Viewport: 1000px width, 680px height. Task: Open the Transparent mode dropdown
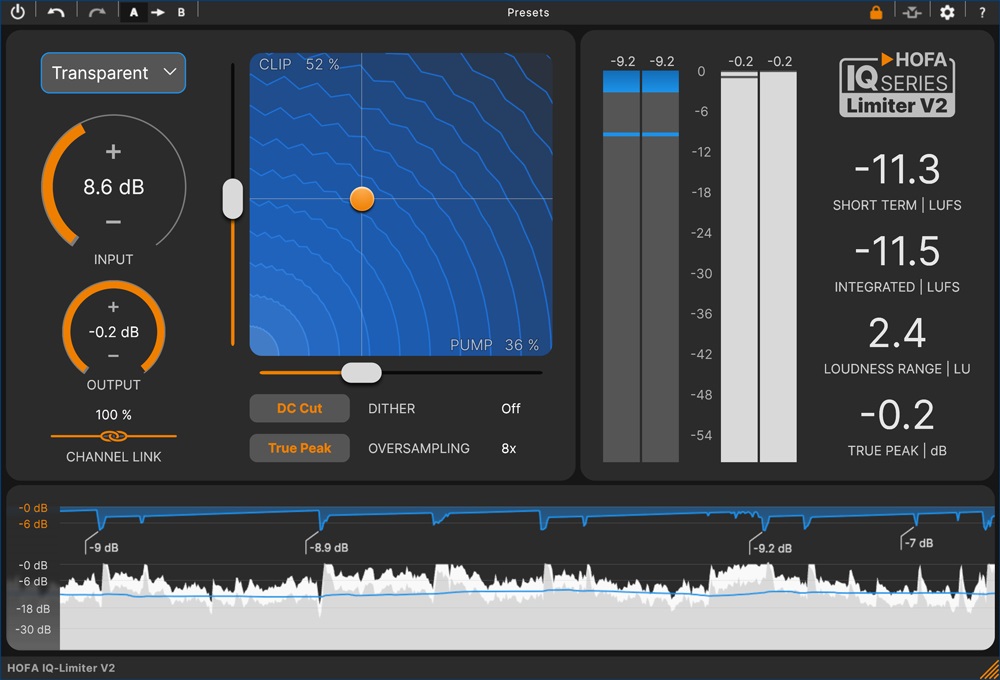(x=114, y=73)
